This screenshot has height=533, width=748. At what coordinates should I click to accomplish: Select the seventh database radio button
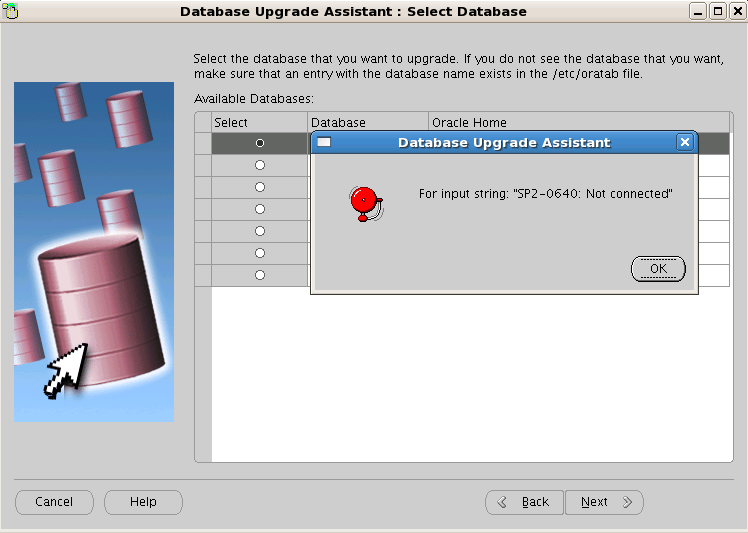click(260, 275)
